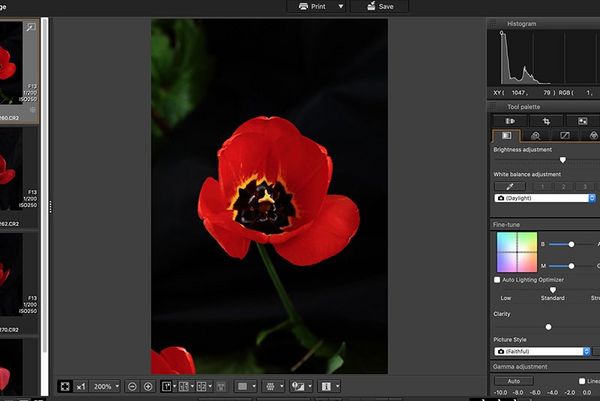
Task: Click the image info display icon
Action: [326, 386]
